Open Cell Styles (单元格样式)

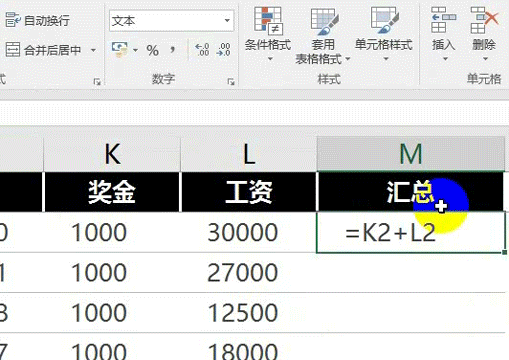[x=383, y=28]
